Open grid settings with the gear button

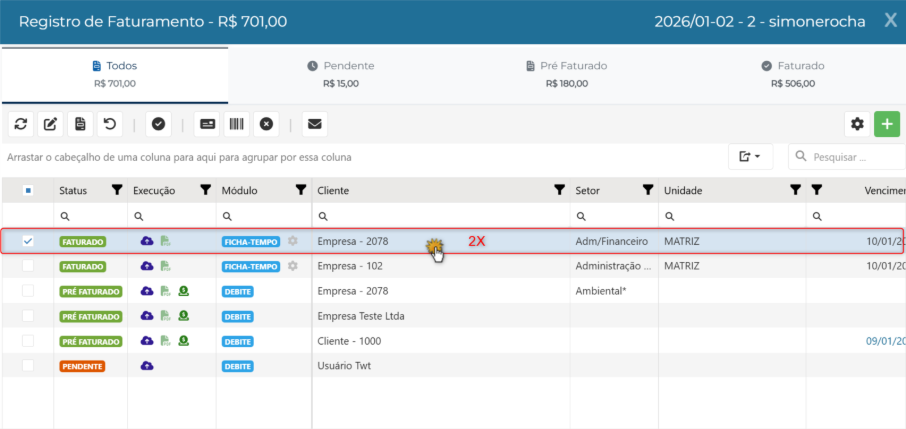pyautogui.click(x=857, y=124)
